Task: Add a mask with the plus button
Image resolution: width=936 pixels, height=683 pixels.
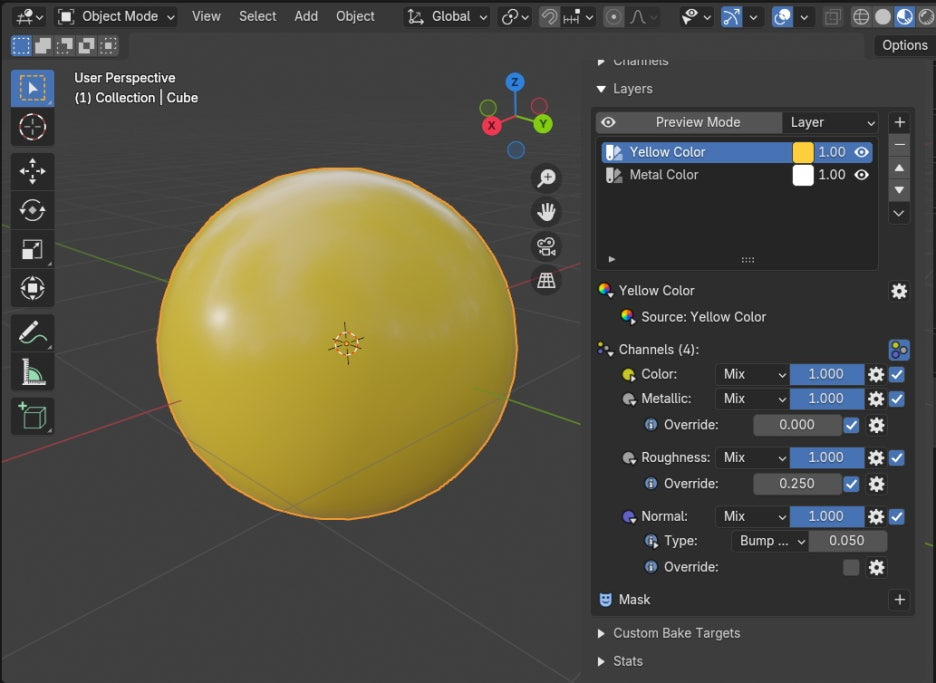Action: [x=900, y=599]
